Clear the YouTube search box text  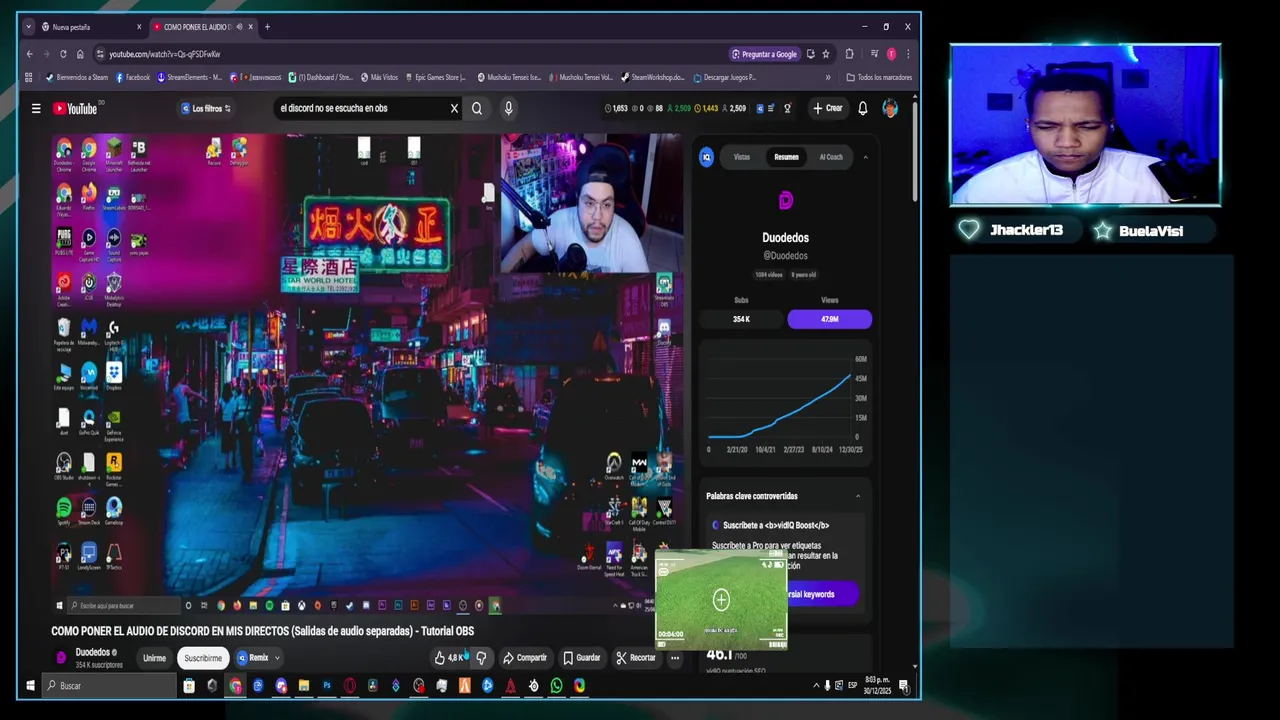click(x=454, y=108)
